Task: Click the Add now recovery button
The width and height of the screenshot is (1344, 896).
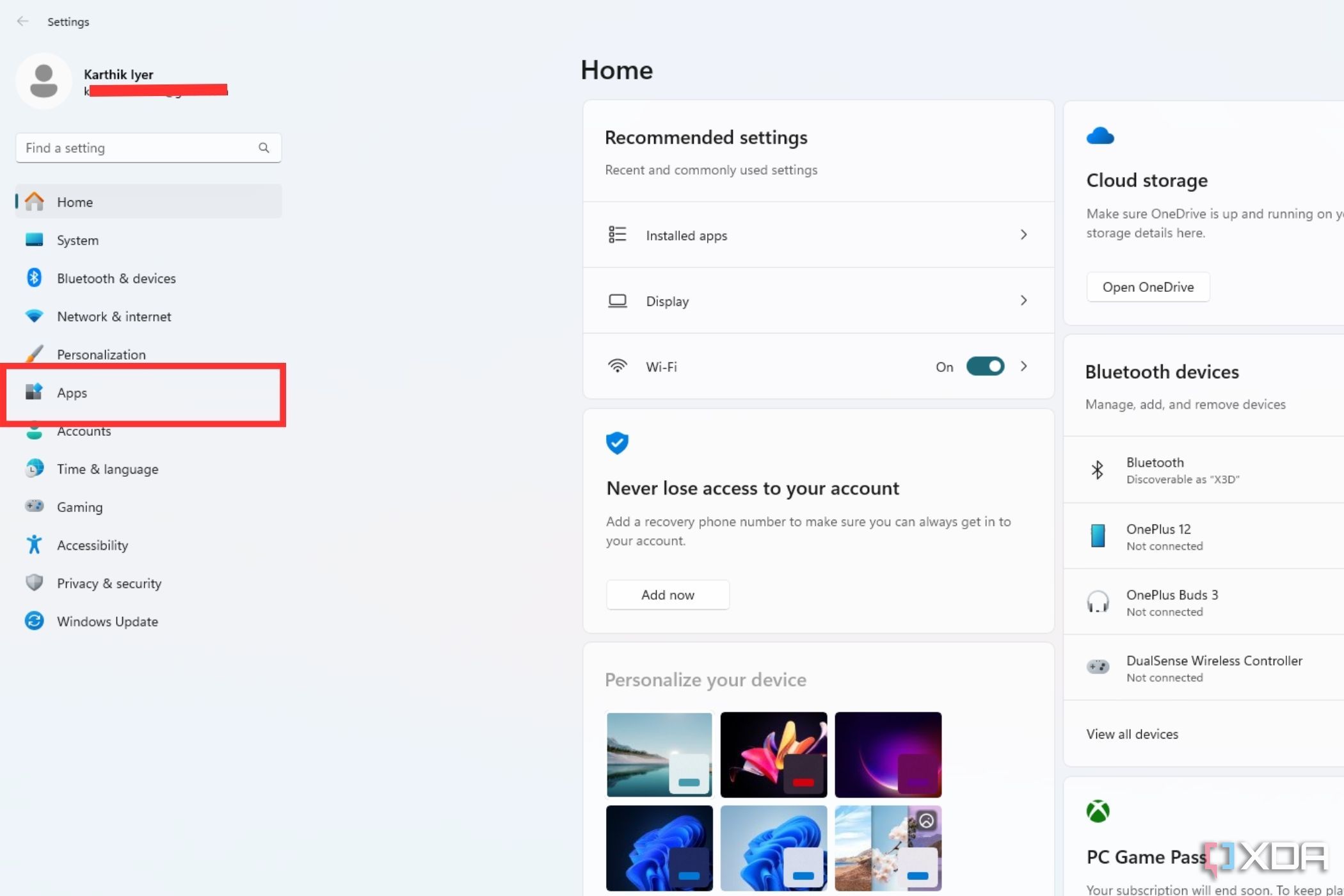Action: tap(667, 594)
